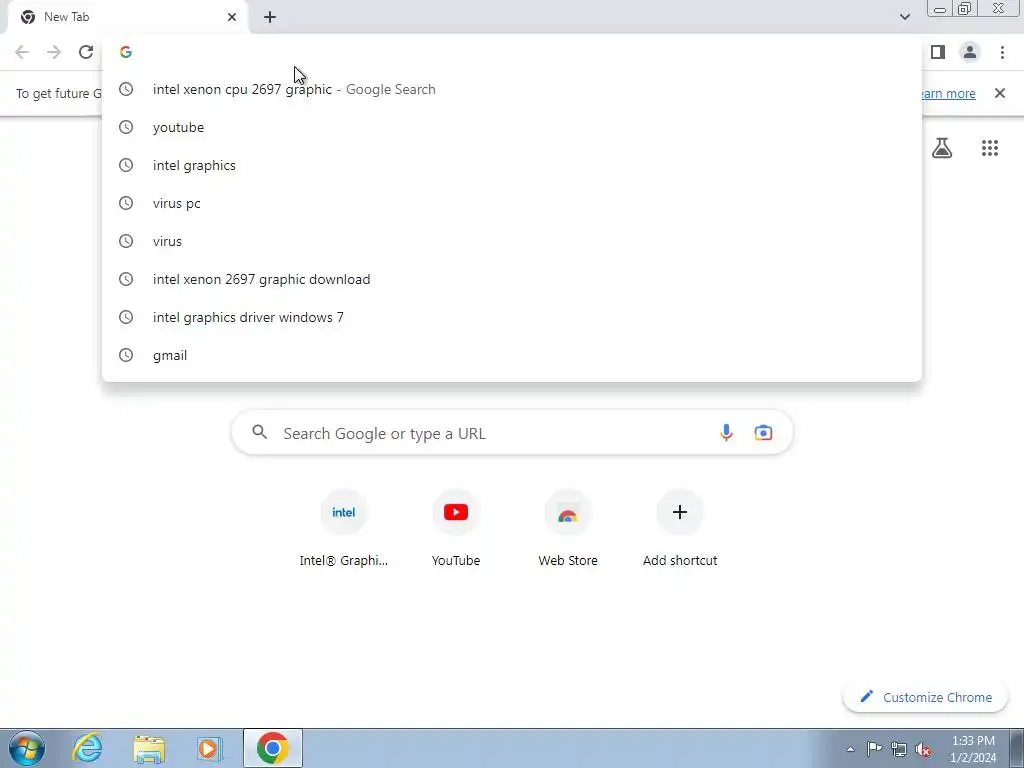The width and height of the screenshot is (1024, 768).
Task: Select "intel xenon 2697 graphic download" suggestion
Action: tap(512, 279)
